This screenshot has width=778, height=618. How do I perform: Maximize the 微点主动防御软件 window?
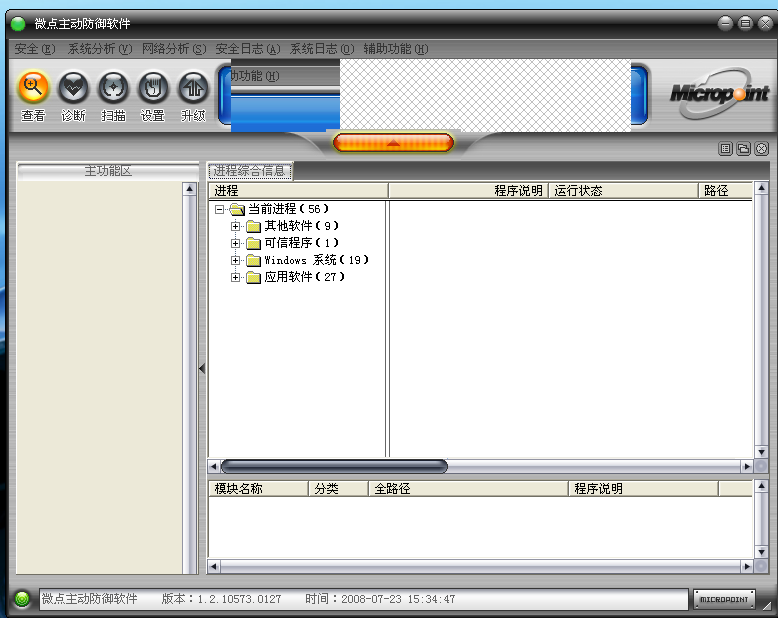tap(745, 23)
